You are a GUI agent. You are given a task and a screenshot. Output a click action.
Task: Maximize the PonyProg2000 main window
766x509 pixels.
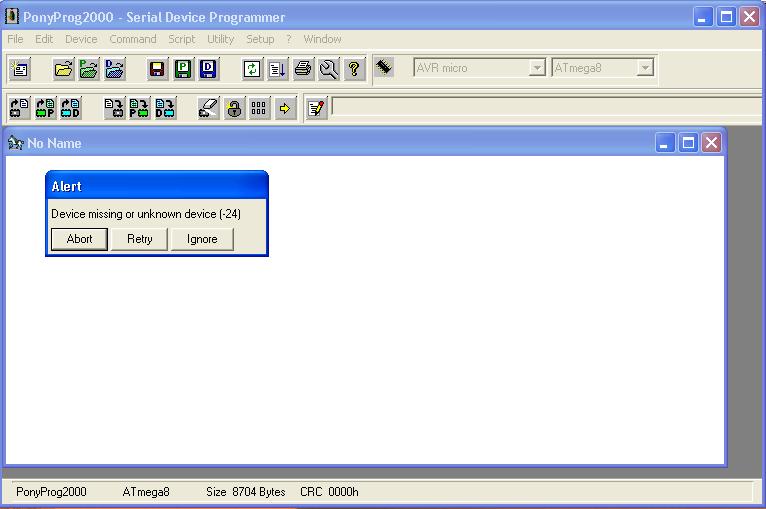pos(726,17)
